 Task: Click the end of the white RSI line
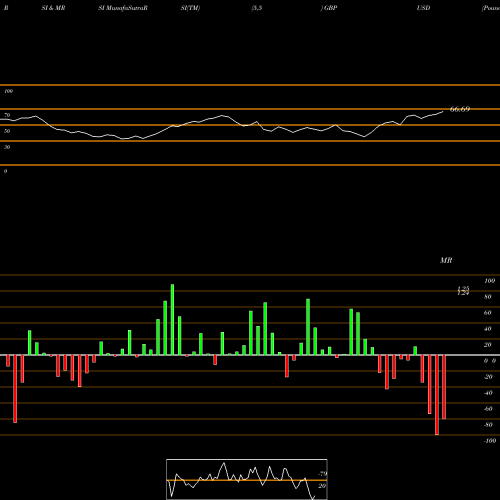click(443, 112)
